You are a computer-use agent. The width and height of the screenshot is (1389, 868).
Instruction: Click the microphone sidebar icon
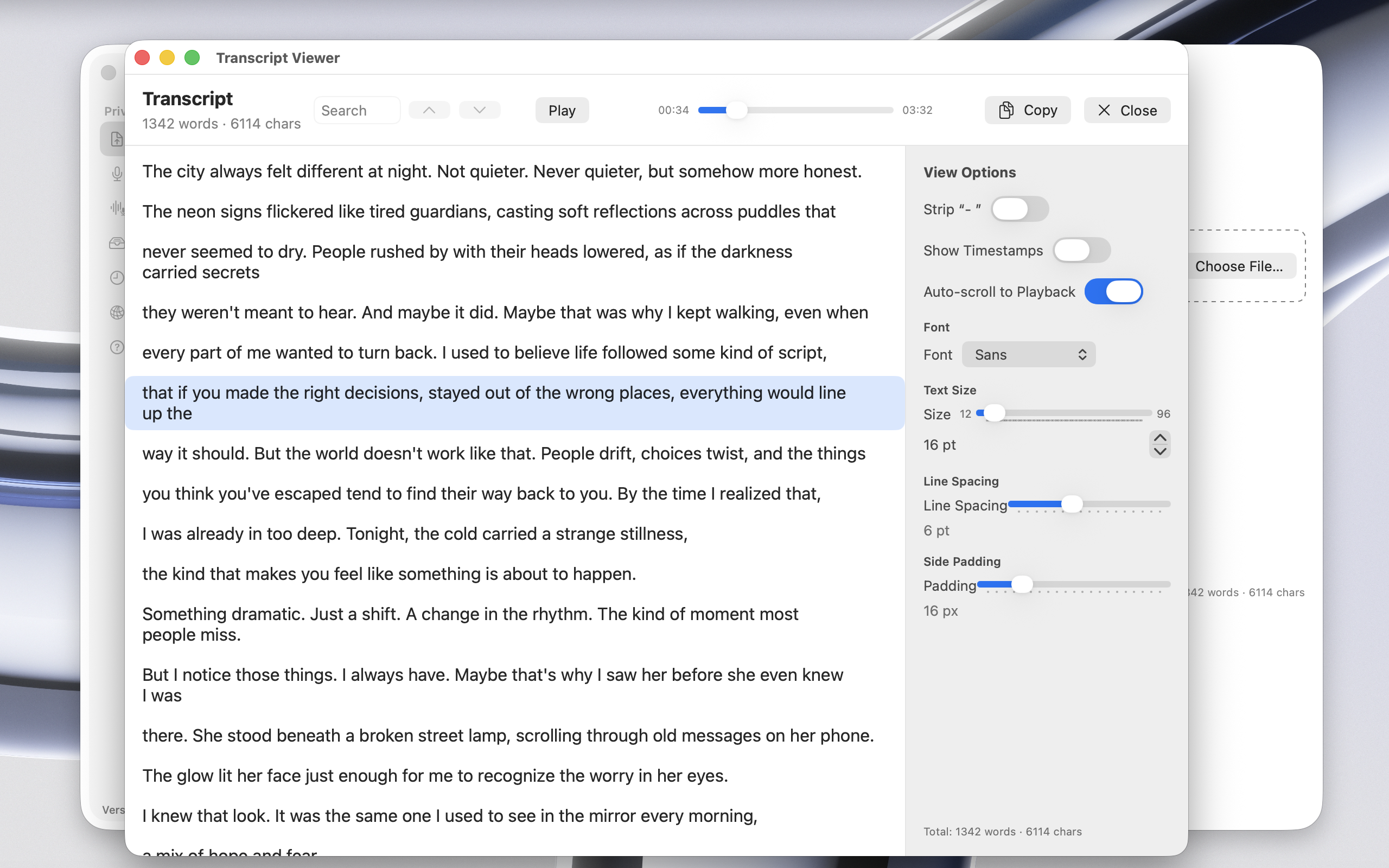(117, 174)
